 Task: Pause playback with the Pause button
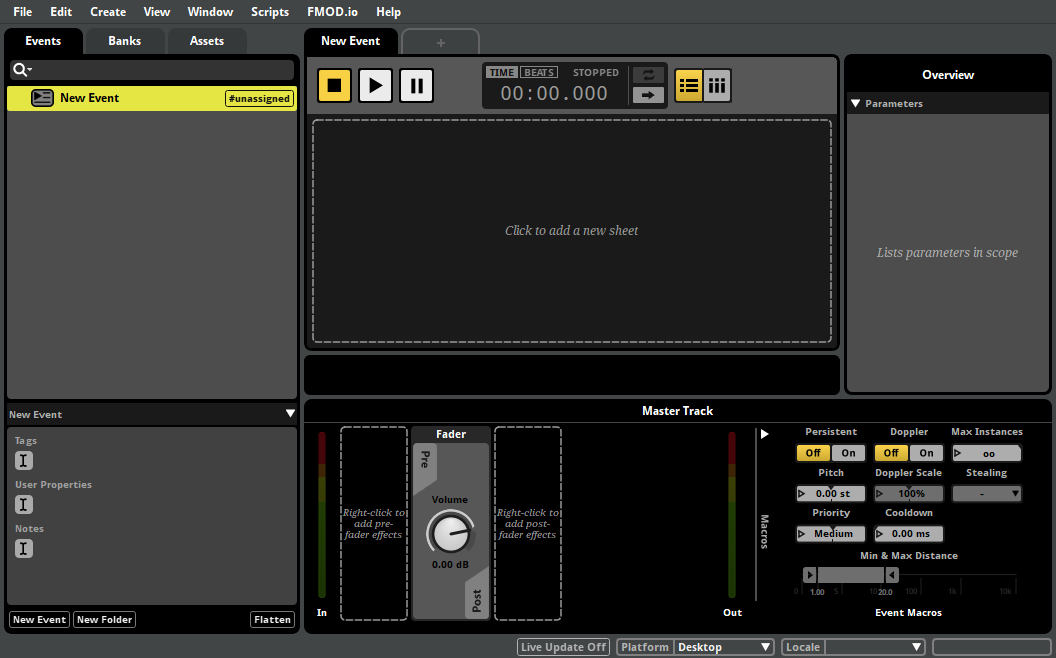[x=416, y=85]
